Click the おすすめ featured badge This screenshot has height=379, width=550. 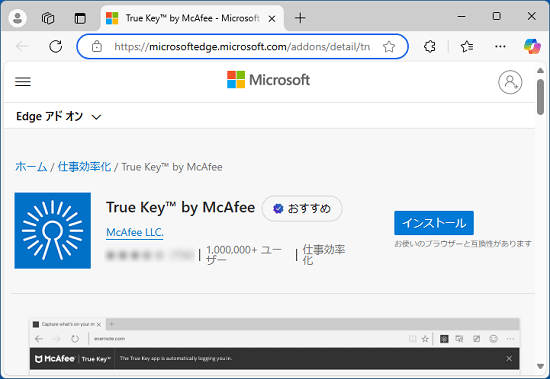[302, 208]
